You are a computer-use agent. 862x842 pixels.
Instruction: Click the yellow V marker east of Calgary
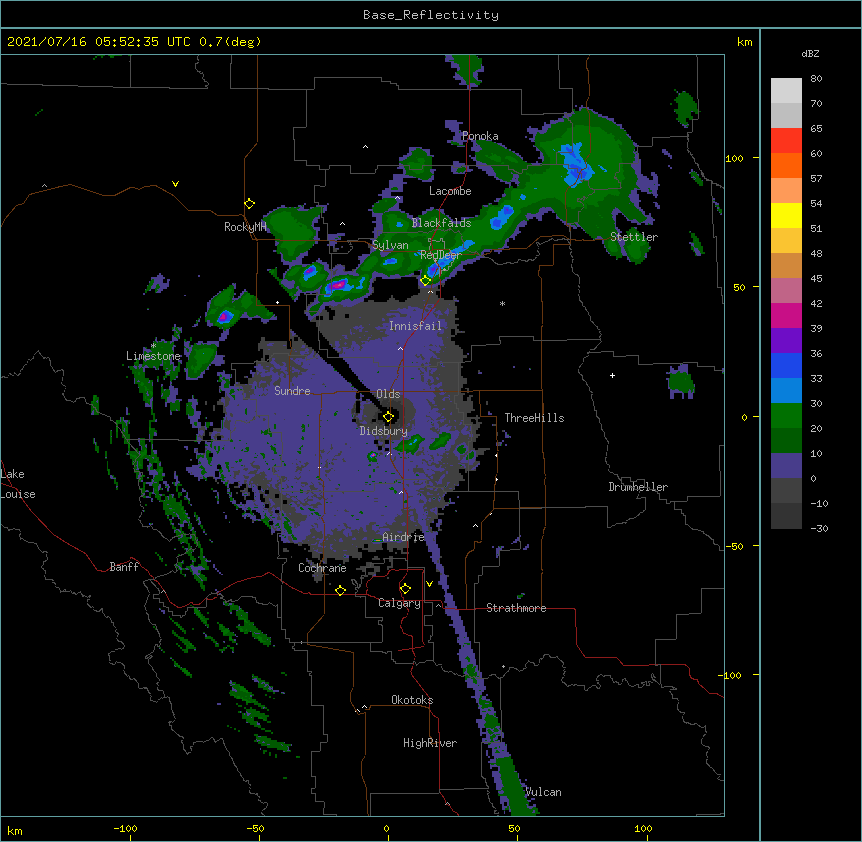tap(429, 584)
